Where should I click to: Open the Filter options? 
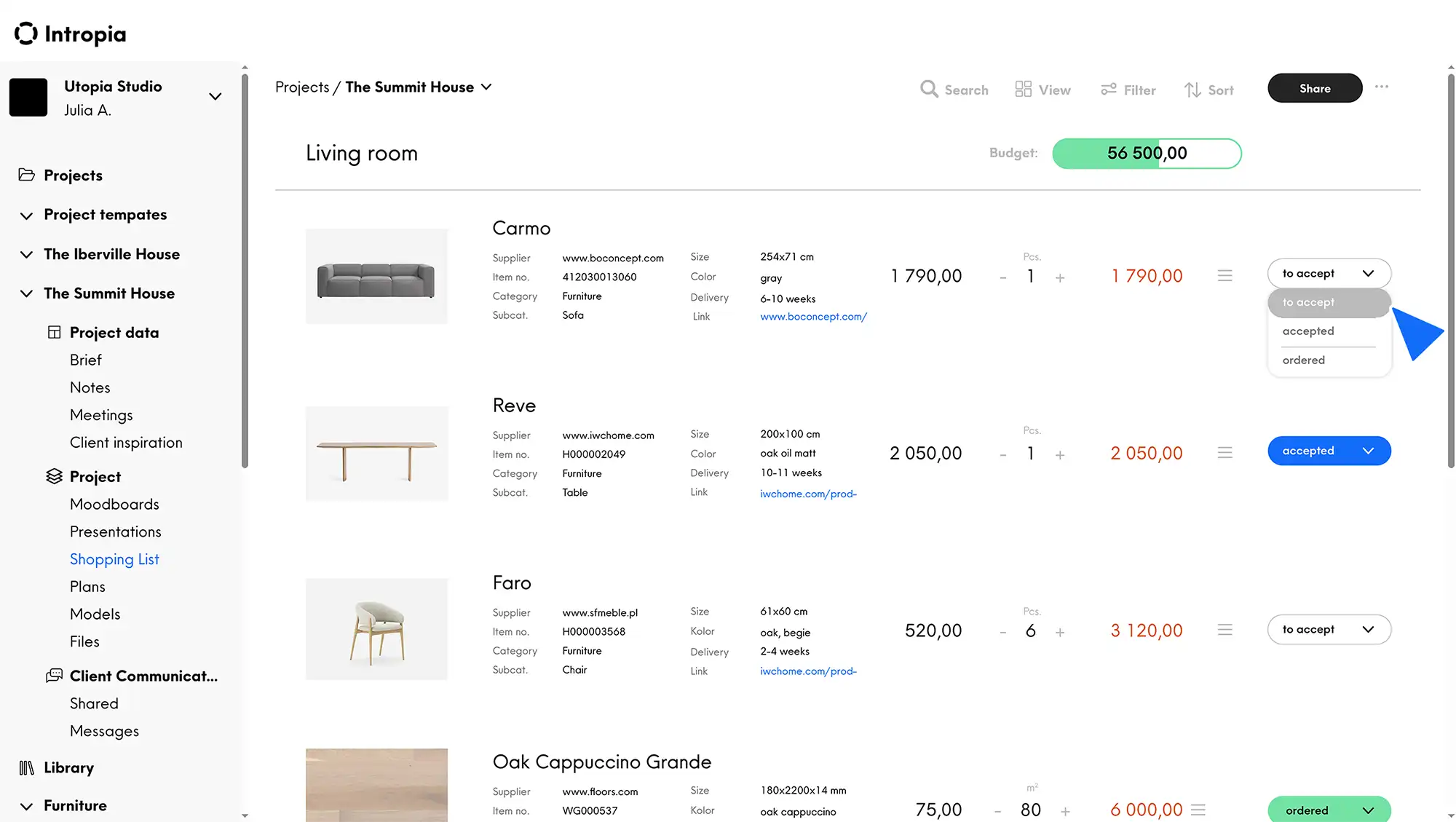coord(1128,89)
